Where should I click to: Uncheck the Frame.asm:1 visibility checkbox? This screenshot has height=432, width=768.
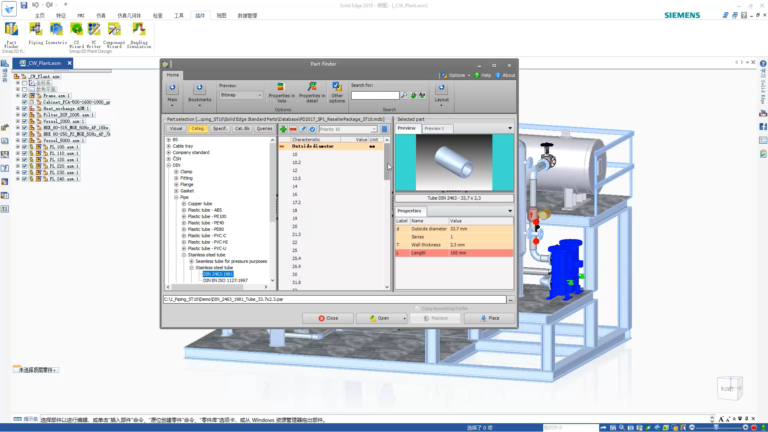(x=24, y=96)
